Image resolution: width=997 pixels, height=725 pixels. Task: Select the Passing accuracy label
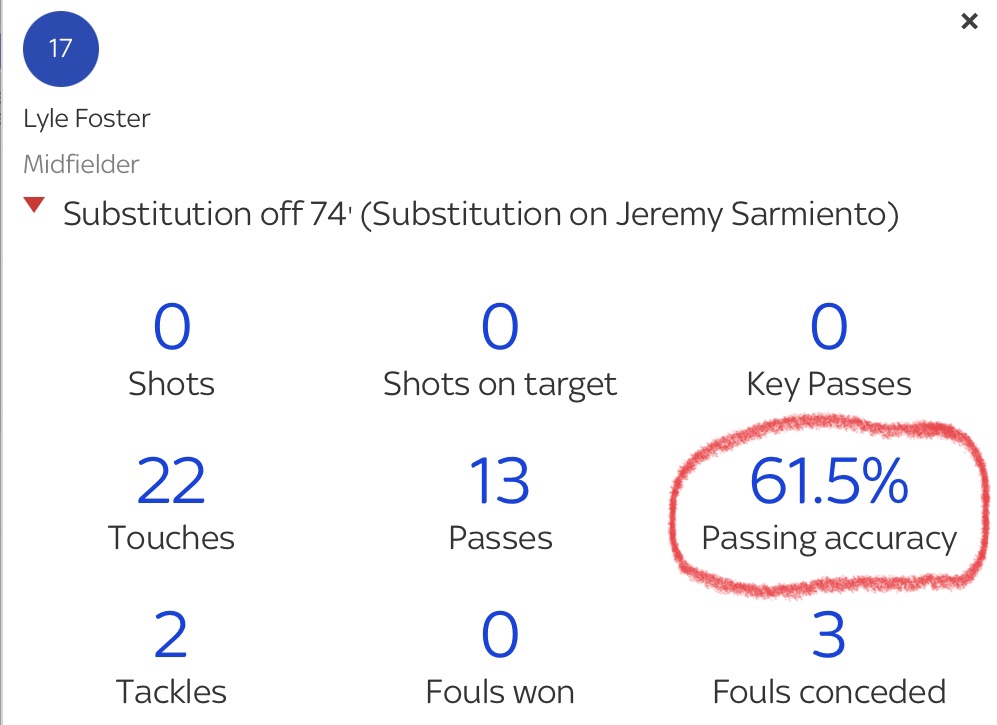829,538
